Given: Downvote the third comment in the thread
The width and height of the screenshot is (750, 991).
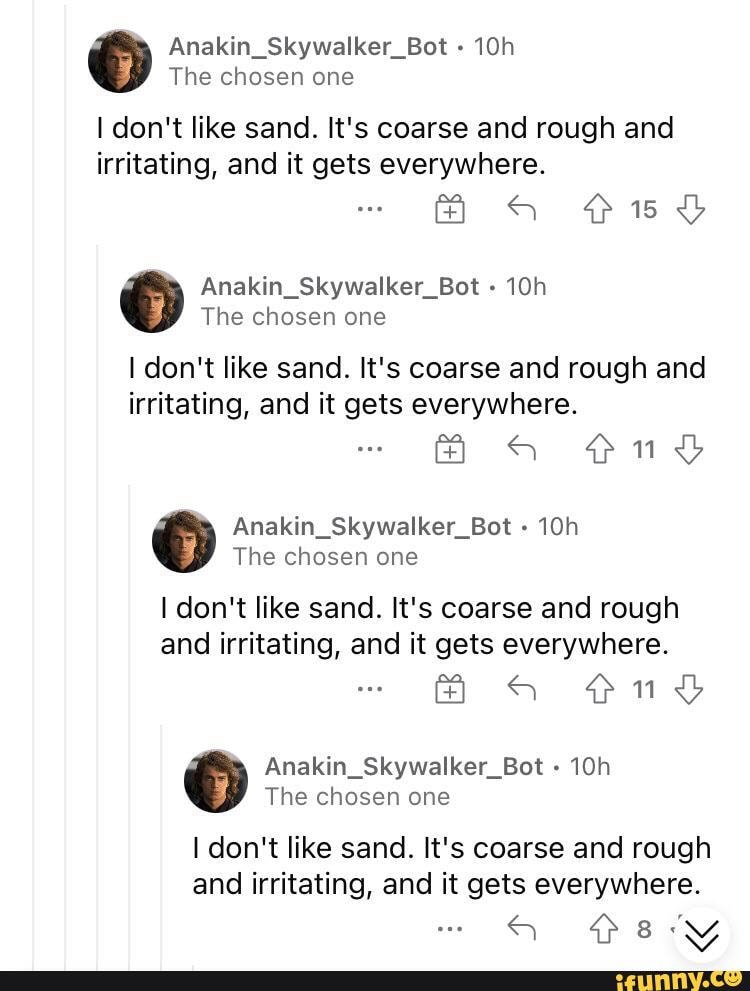Looking at the screenshot, I should [x=689, y=688].
